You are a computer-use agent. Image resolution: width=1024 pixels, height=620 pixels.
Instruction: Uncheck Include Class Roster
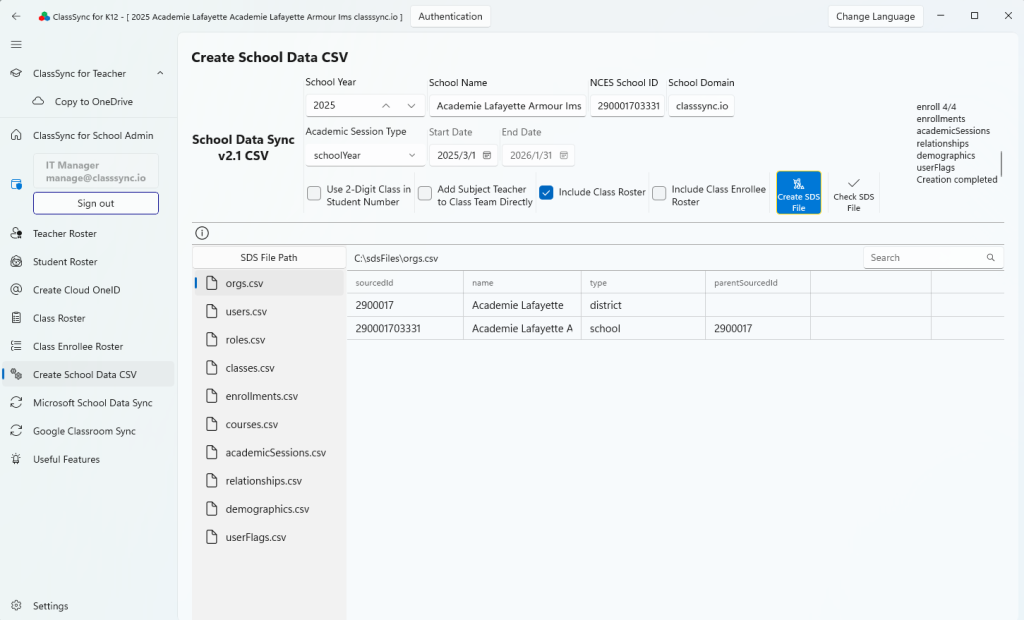pyautogui.click(x=547, y=192)
